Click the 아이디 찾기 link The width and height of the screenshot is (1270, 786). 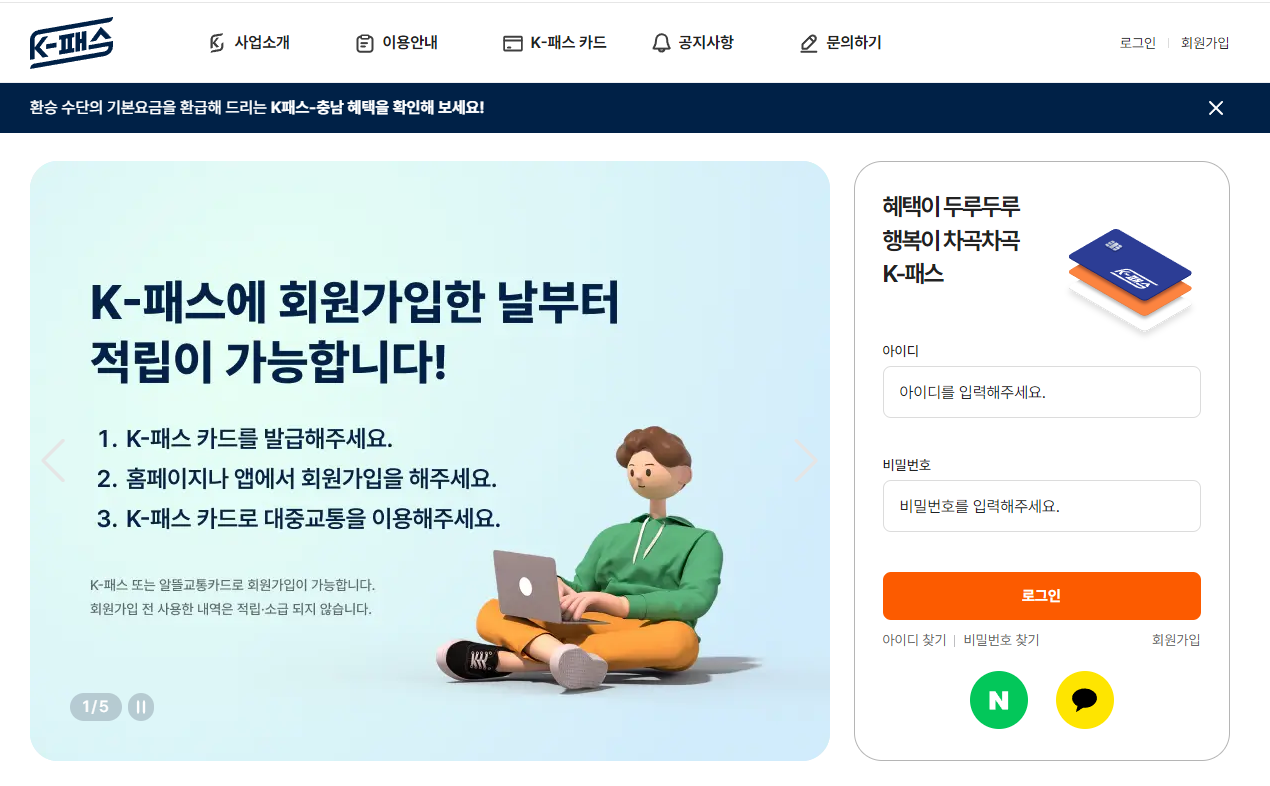pyautogui.click(x=914, y=640)
